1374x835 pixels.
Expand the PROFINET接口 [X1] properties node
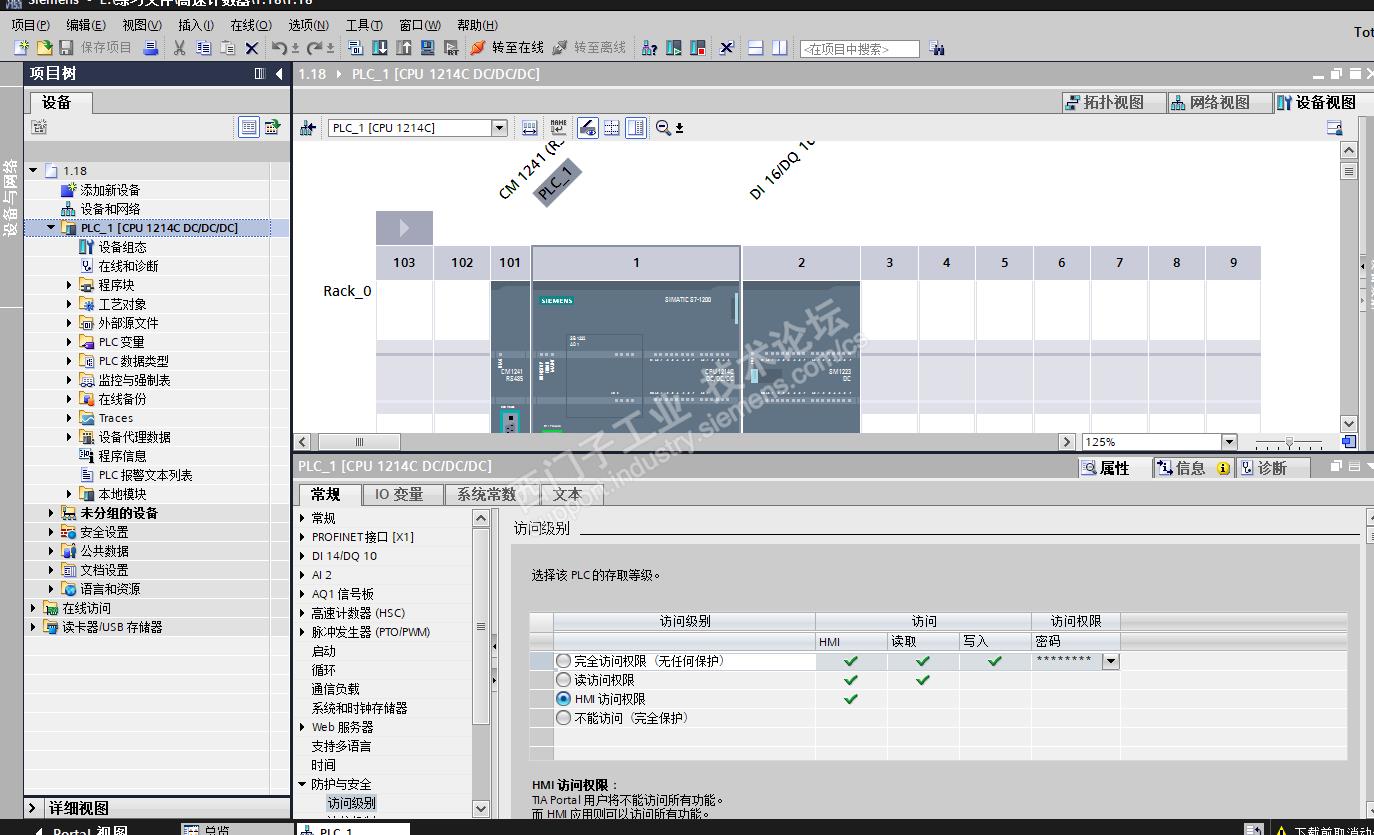[303, 537]
